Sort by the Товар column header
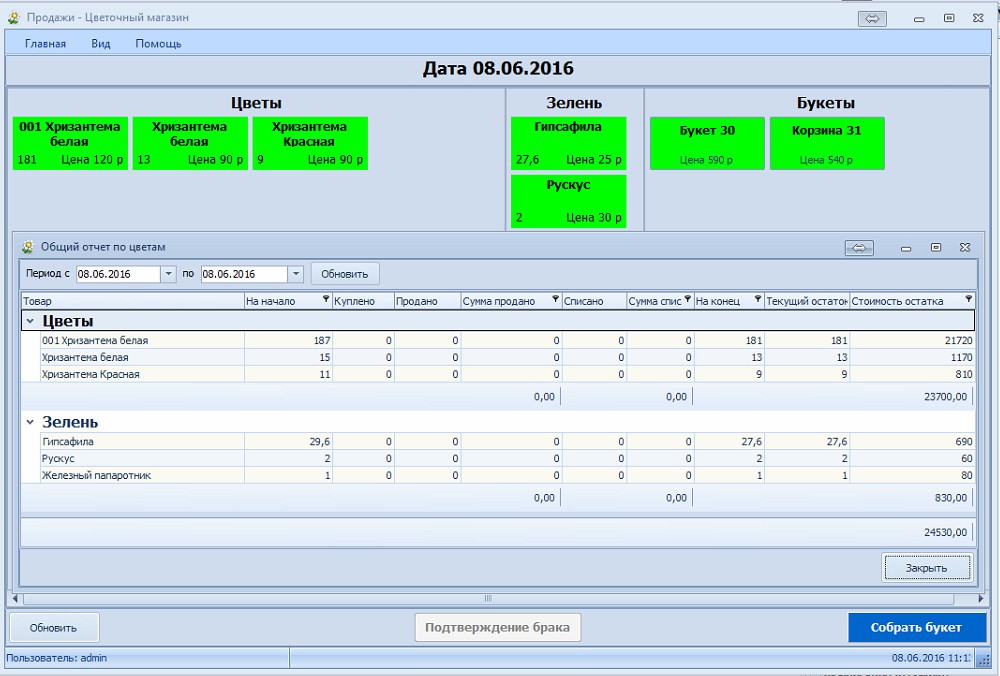The image size is (1000, 676). click(133, 301)
